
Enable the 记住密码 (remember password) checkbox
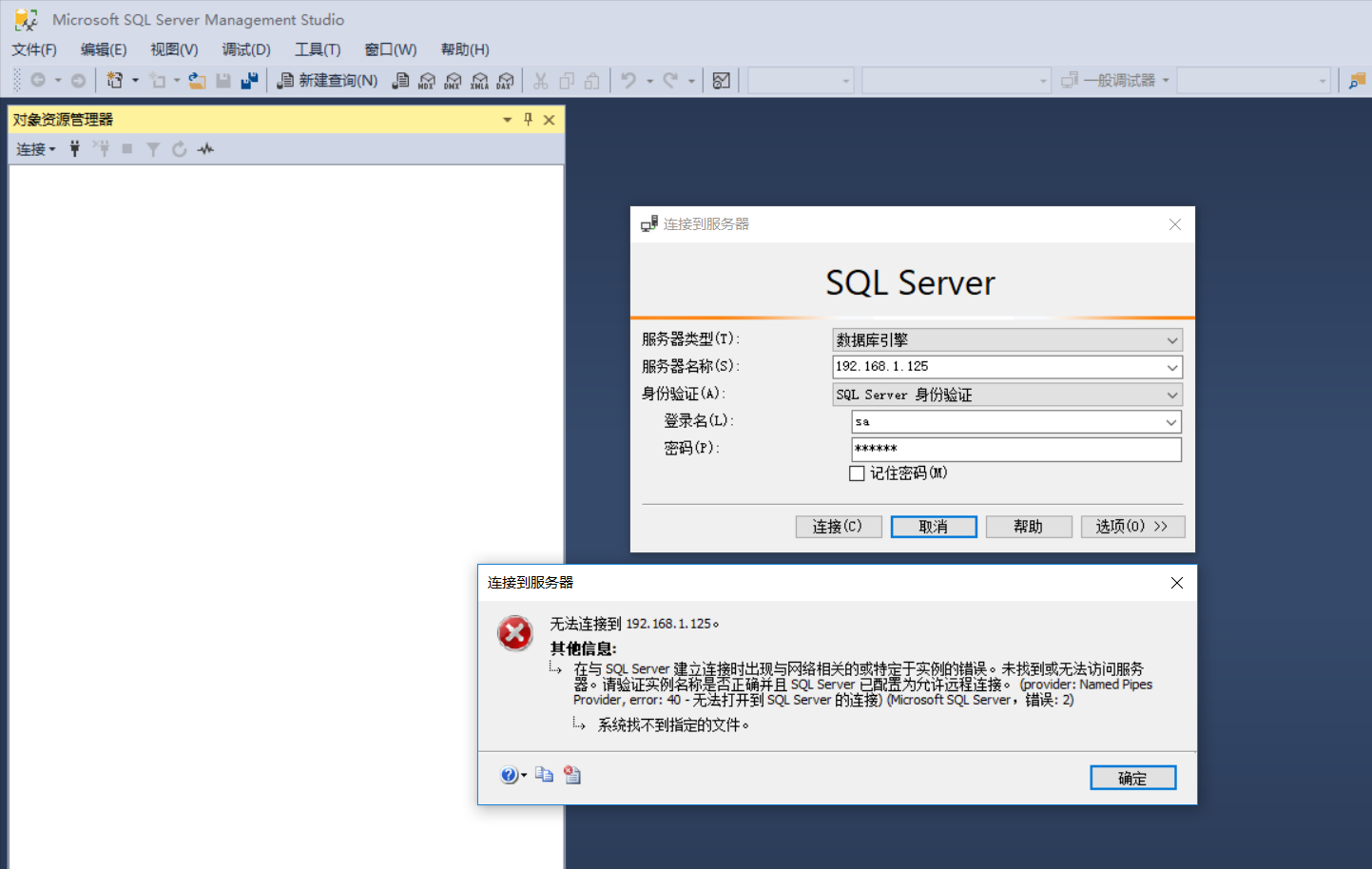click(857, 473)
